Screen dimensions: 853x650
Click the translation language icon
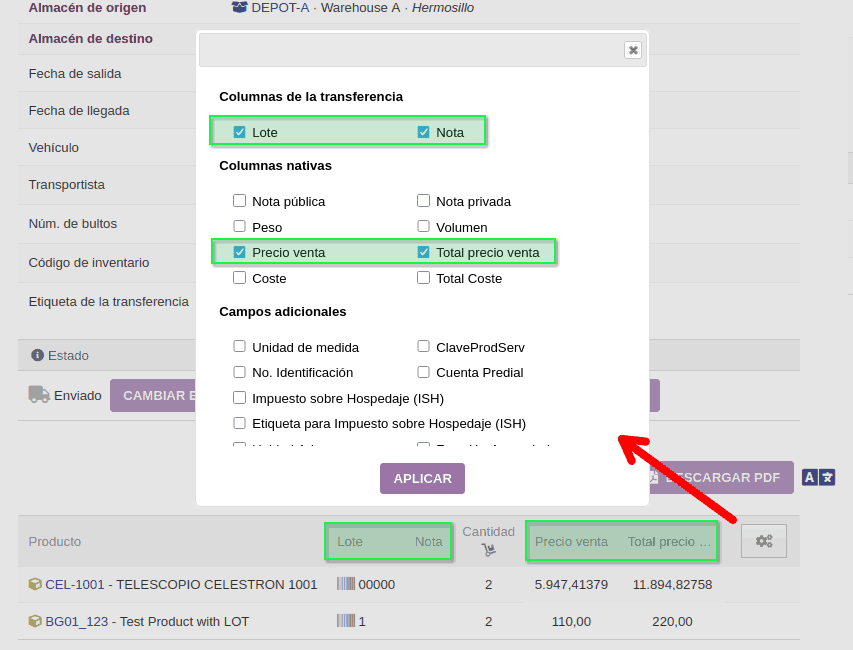(818, 478)
